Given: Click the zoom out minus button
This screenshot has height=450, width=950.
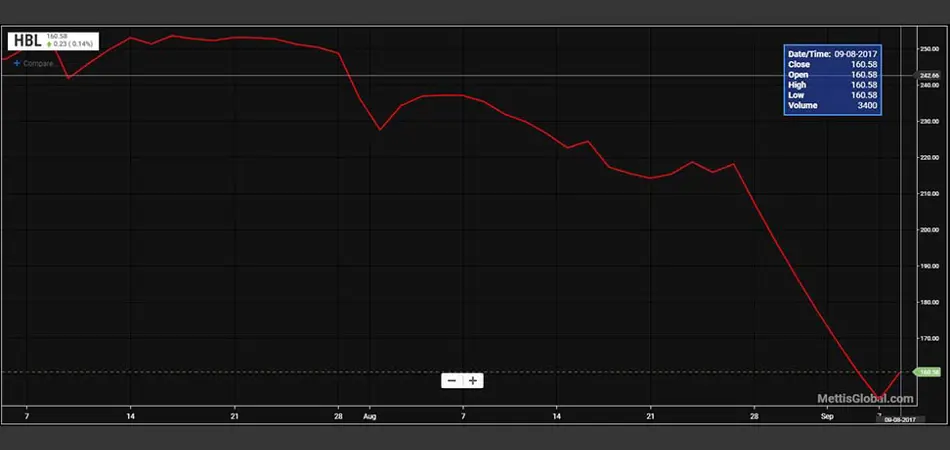Looking at the screenshot, I should (452, 380).
